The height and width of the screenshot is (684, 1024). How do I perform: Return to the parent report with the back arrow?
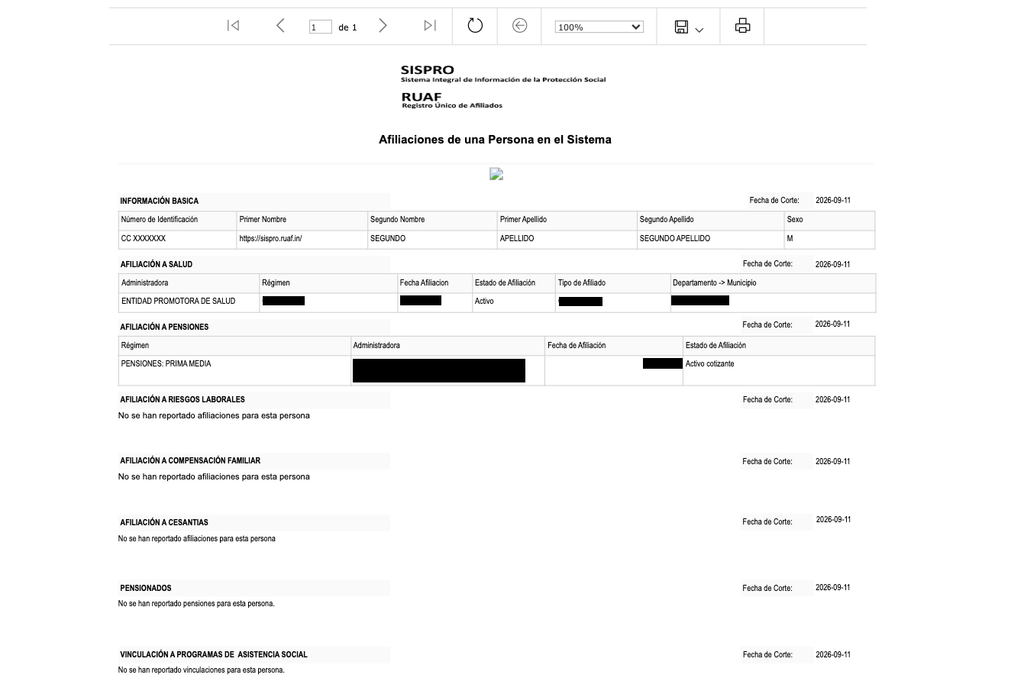click(519, 25)
